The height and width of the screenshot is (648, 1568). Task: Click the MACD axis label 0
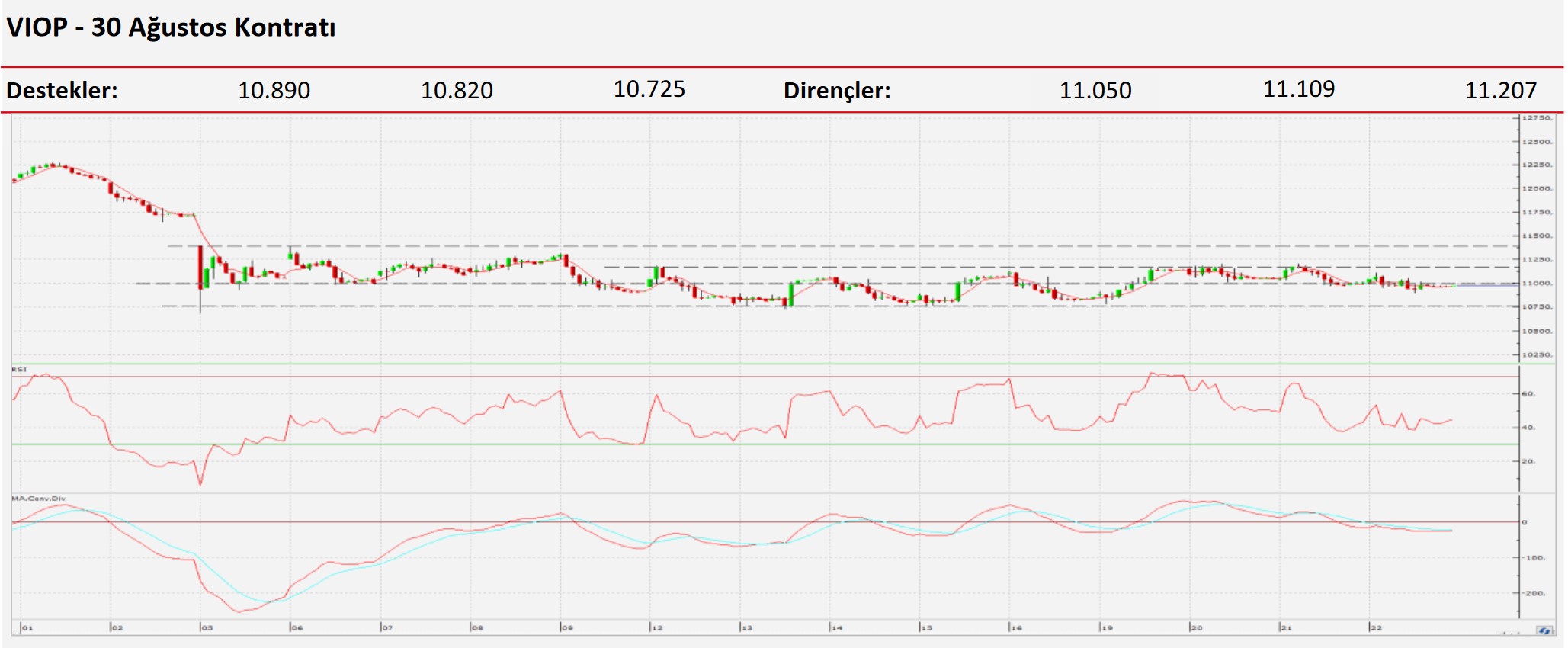1525,522
